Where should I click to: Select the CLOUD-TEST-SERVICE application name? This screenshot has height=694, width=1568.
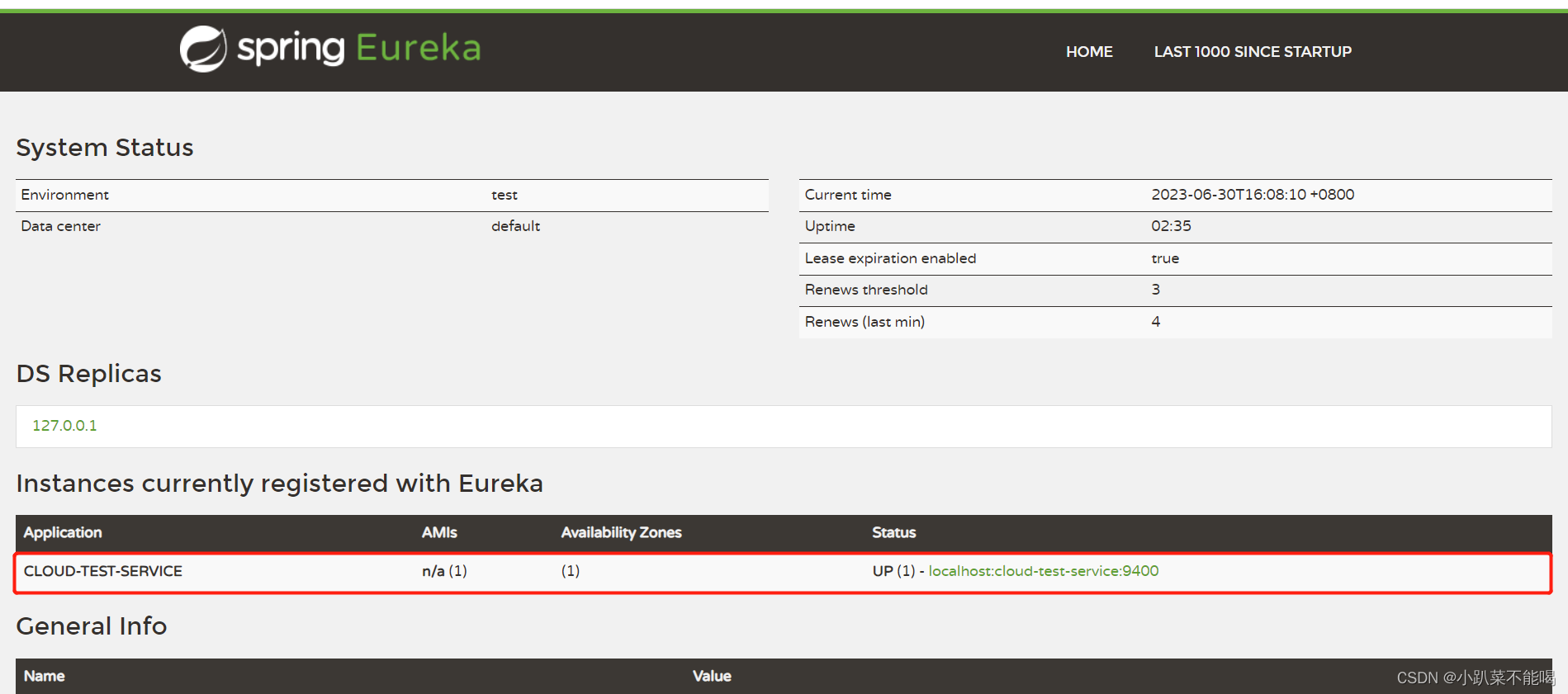[103, 571]
